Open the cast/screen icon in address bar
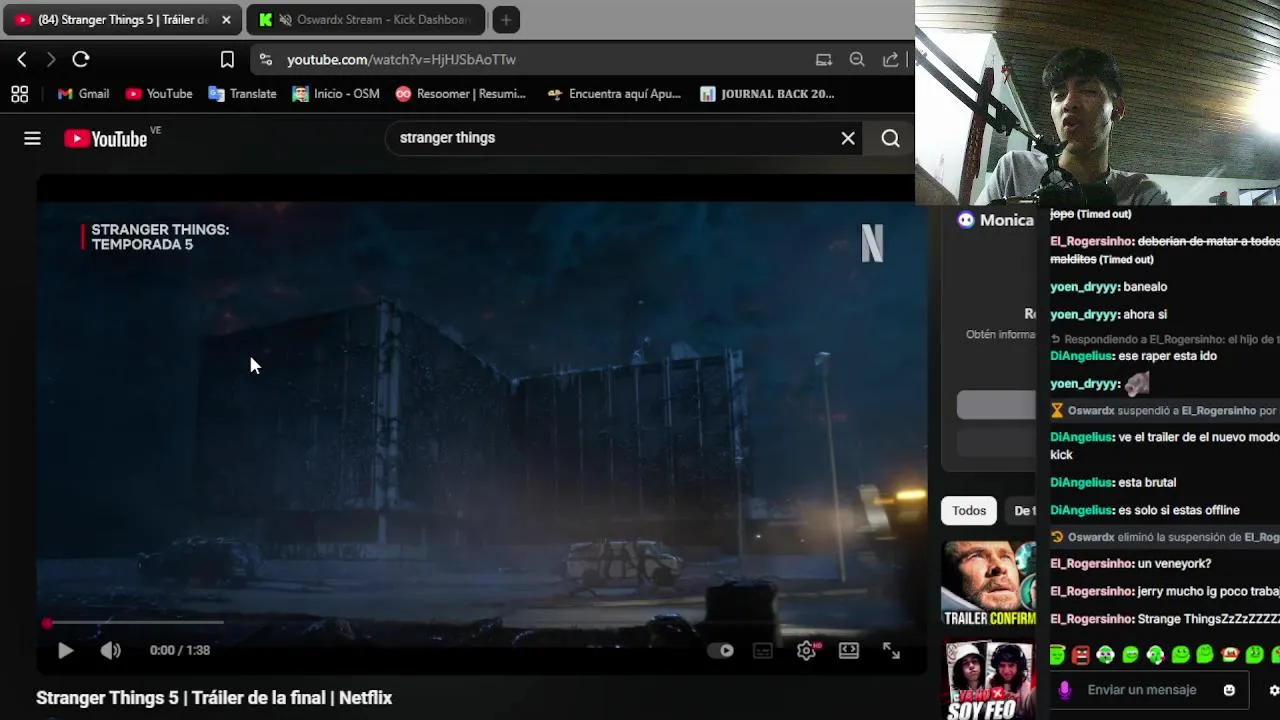Screen dimensions: 1280x720 [x=824, y=60]
